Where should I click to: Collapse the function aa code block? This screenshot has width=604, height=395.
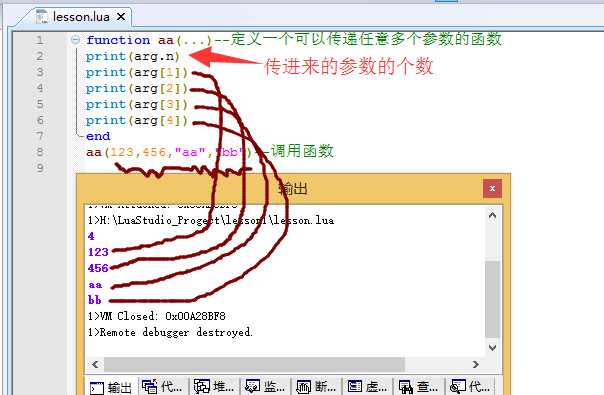76,39
